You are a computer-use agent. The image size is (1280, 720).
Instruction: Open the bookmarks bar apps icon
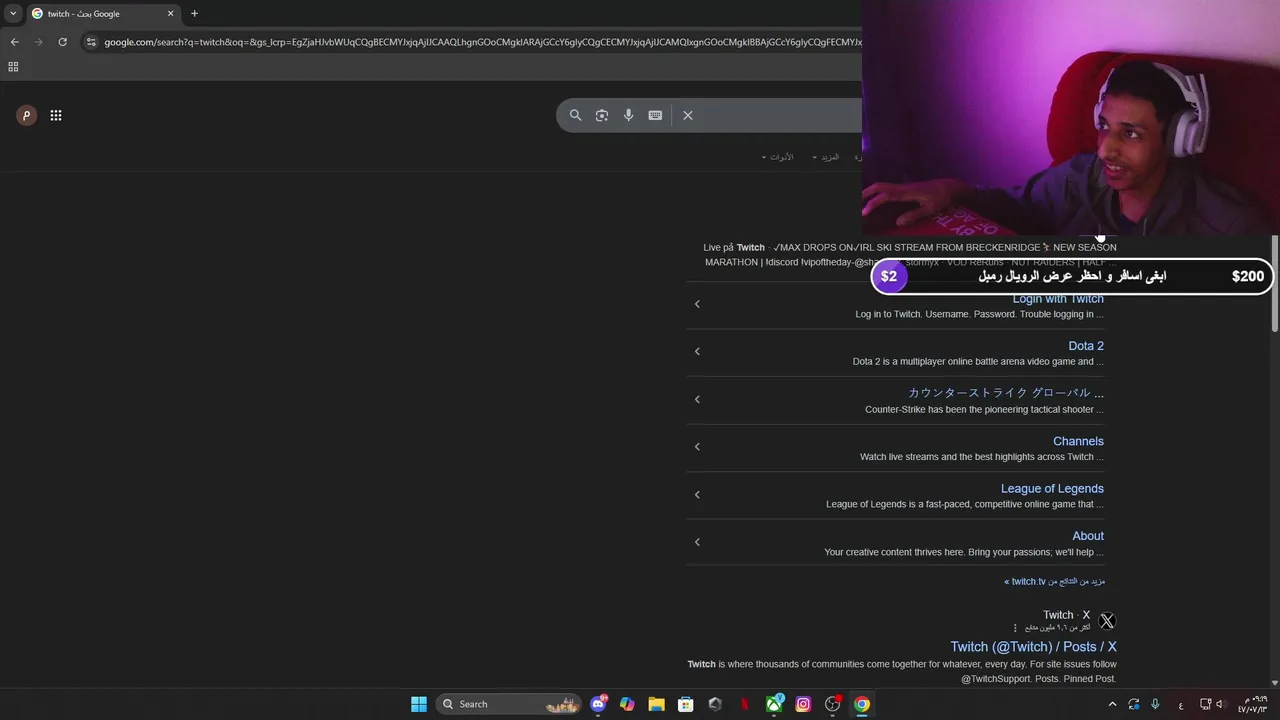(13, 67)
